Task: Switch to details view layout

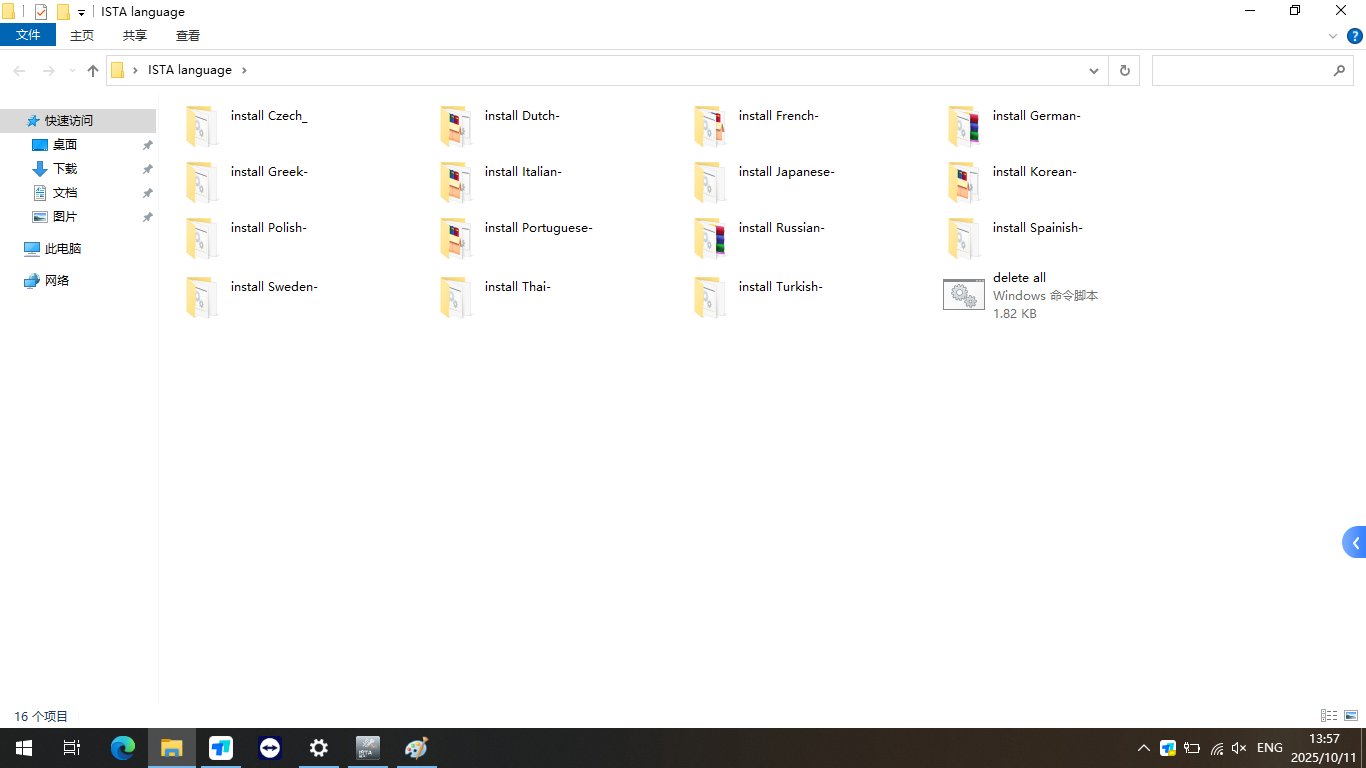Action: [1329, 715]
